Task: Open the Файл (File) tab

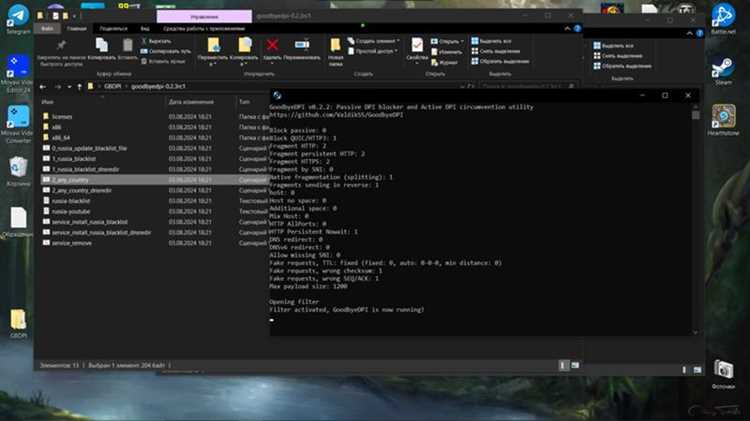Action: (x=47, y=29)
